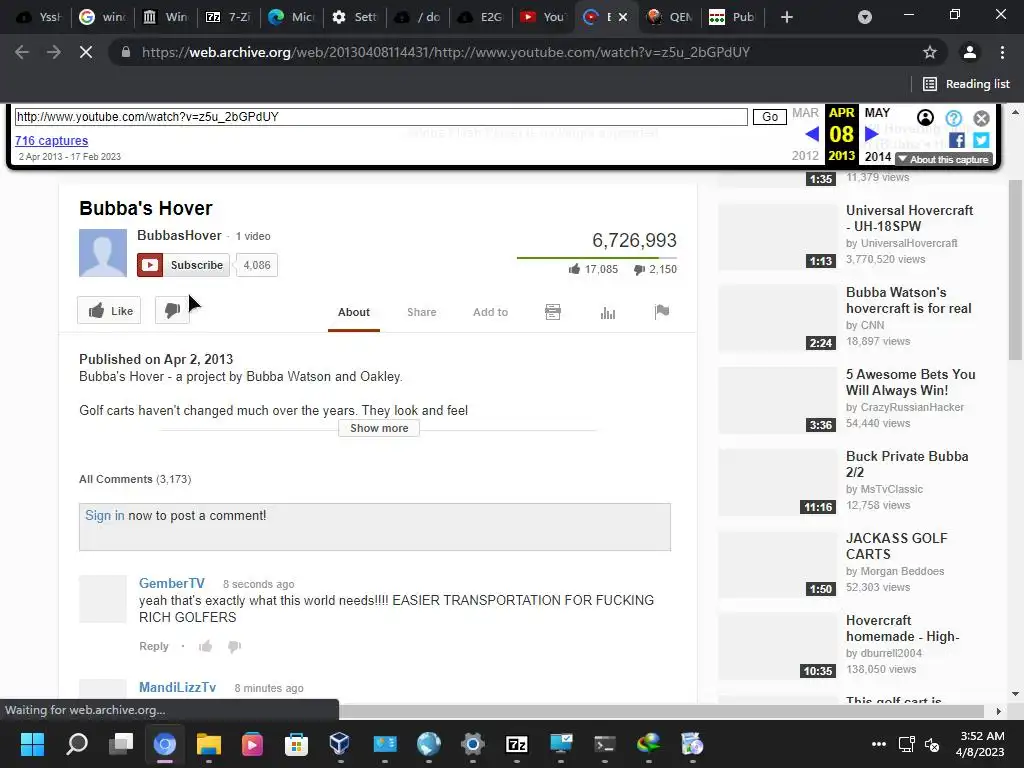Open Chrome profile icon
The width and height of the screenshot is (1024, 768).
point(970,52)
